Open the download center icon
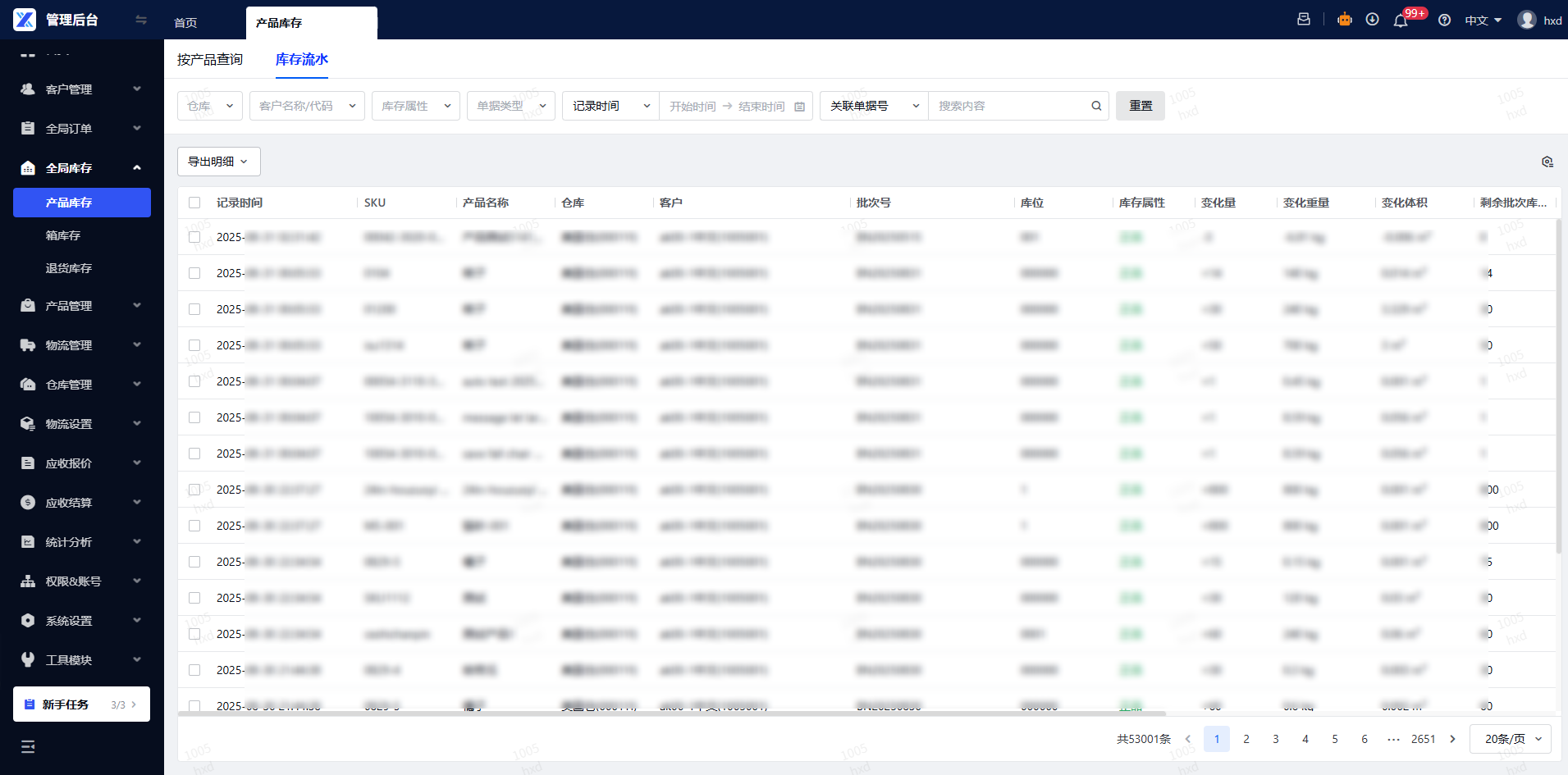 pyautogui.click(x=1372, y=20)
